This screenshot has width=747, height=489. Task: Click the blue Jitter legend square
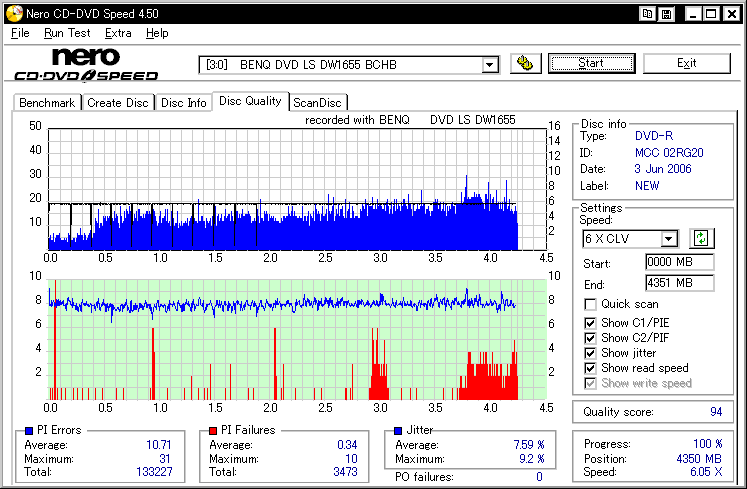pyautogui.click(x=398, y=431)
